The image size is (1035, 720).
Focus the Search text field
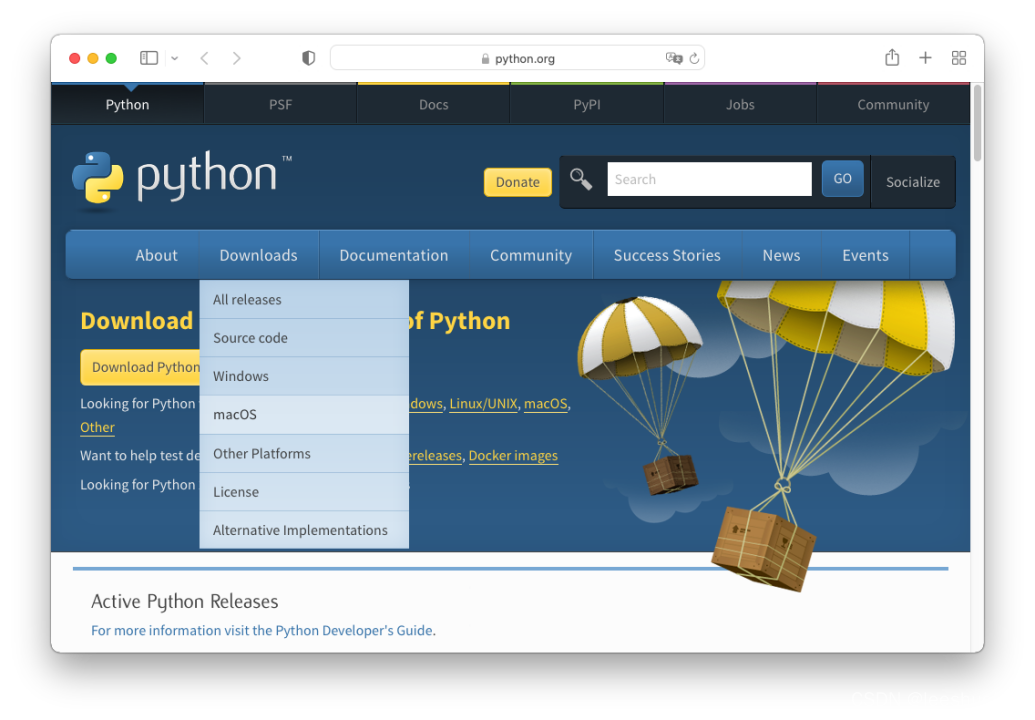pos(709,179)
